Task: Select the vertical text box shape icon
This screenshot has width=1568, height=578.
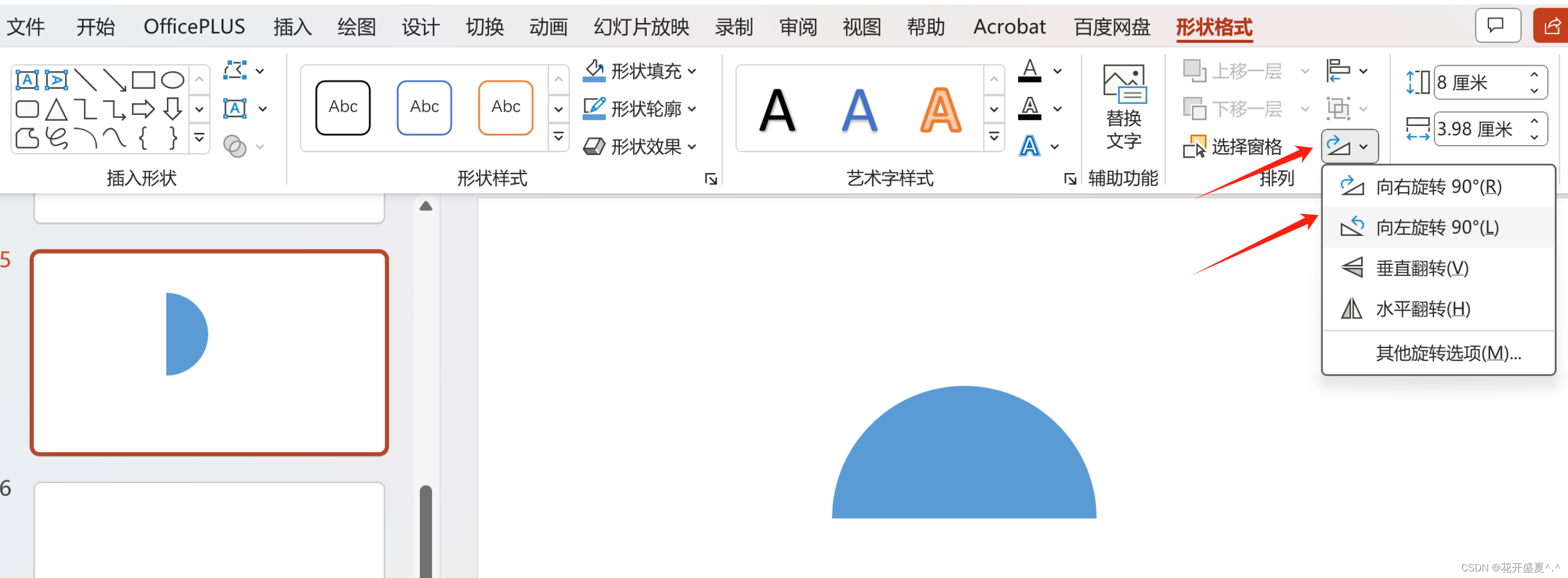Action: pyautogui.click(x=56, y=80)
